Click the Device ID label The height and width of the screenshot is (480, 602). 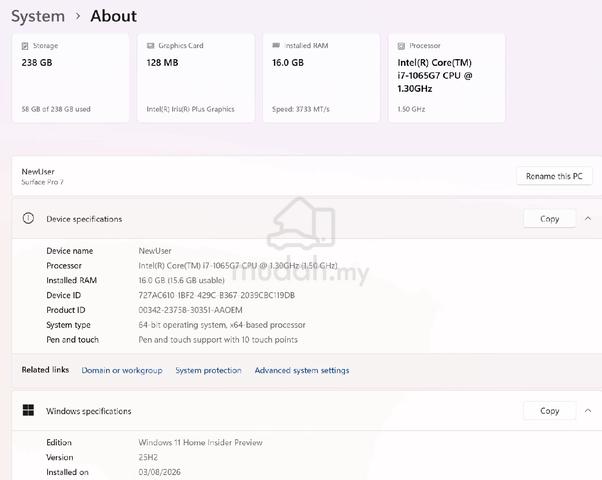[x=63, y=295]
